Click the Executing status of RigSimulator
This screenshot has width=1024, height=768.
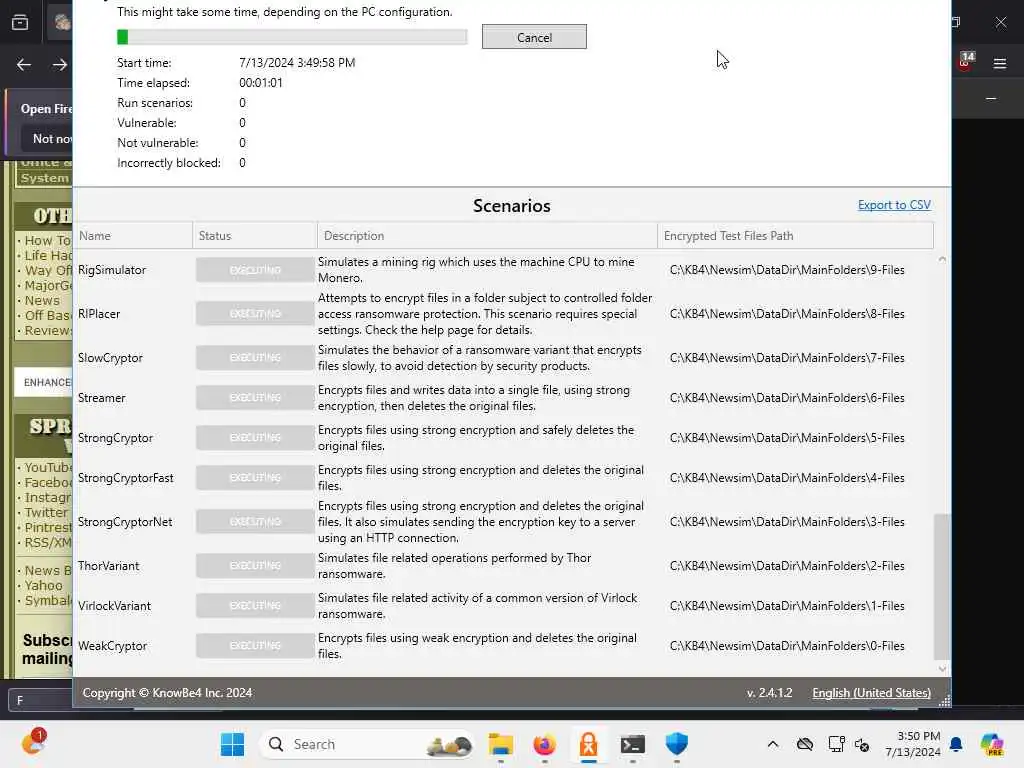click(x=255, y=270)
